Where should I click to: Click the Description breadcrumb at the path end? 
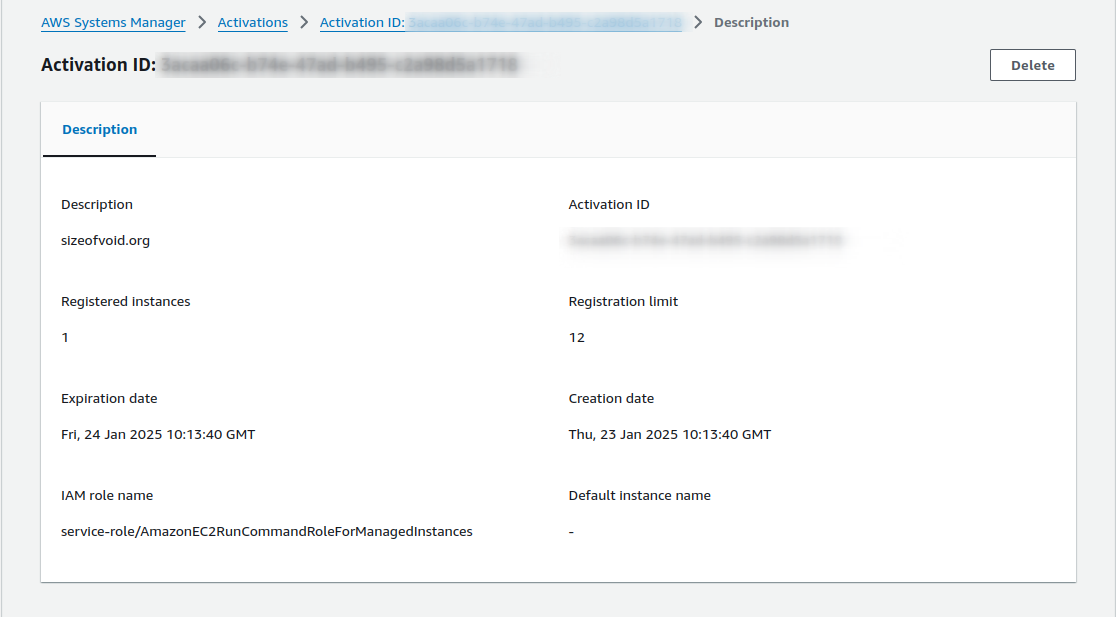click(751, 22)
